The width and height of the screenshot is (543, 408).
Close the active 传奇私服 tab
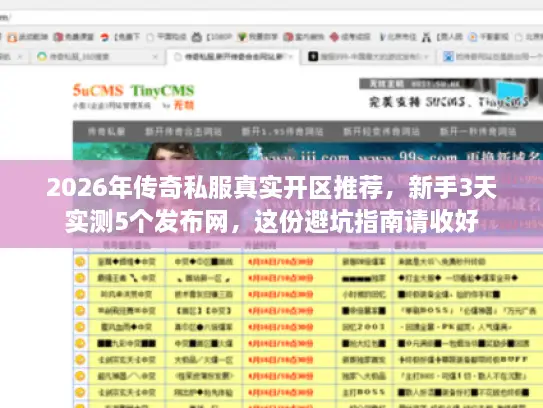pos(291,56)
